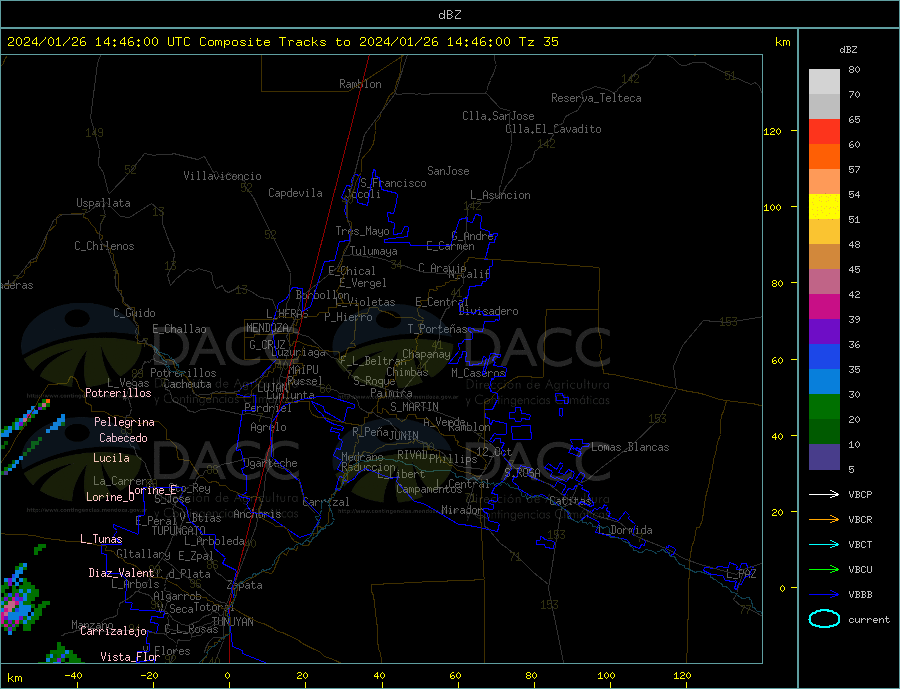This screenshot has height=689, width=900.
Task: Click the S_ROSA label
Action: 522,473
